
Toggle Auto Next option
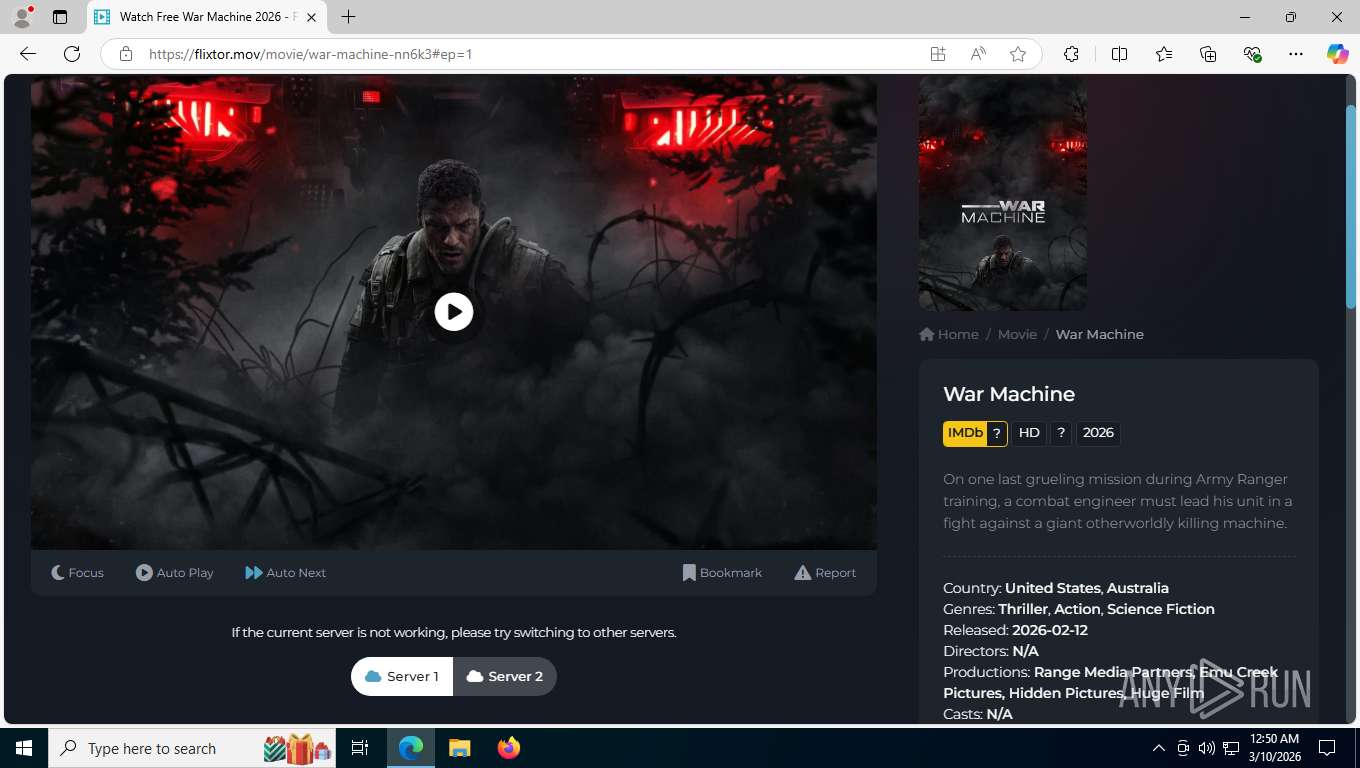286,573
